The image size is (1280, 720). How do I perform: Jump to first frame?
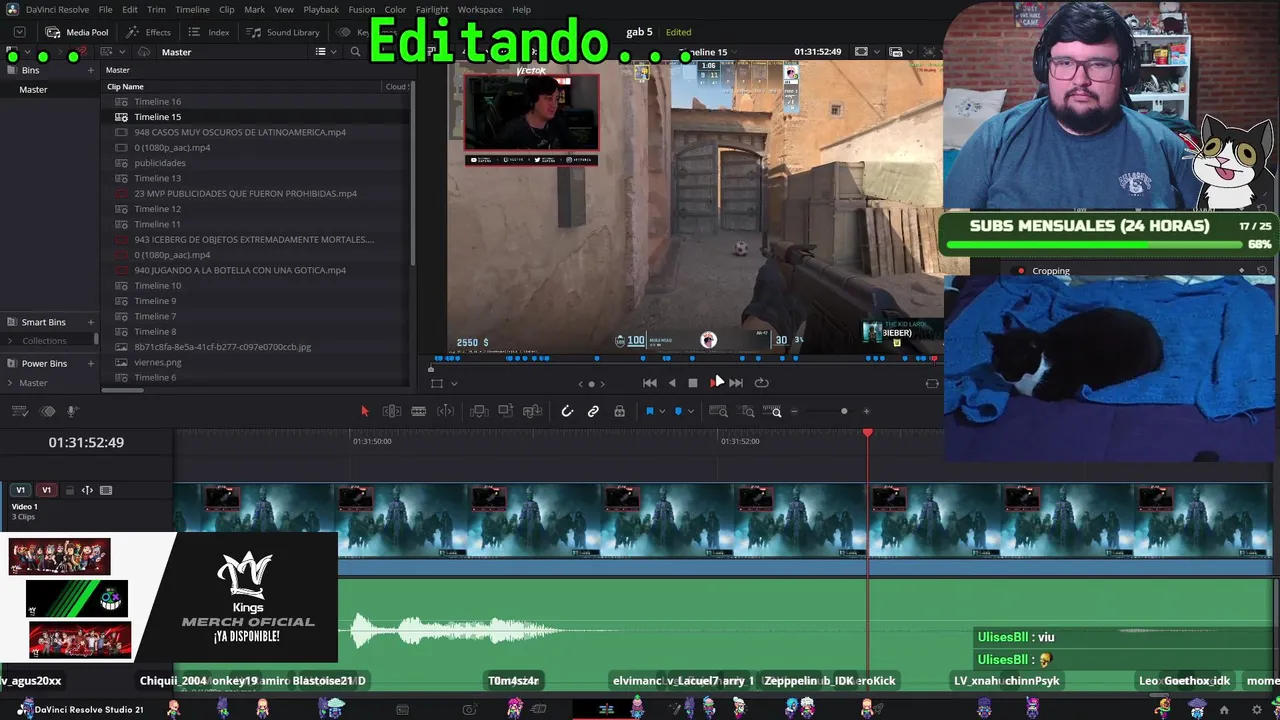(x=650, y=383)
